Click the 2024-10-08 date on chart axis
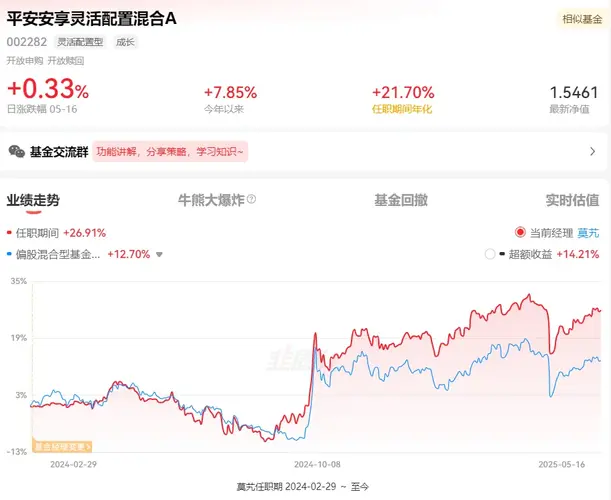This screenshot has width=611, height=500. 319,464
